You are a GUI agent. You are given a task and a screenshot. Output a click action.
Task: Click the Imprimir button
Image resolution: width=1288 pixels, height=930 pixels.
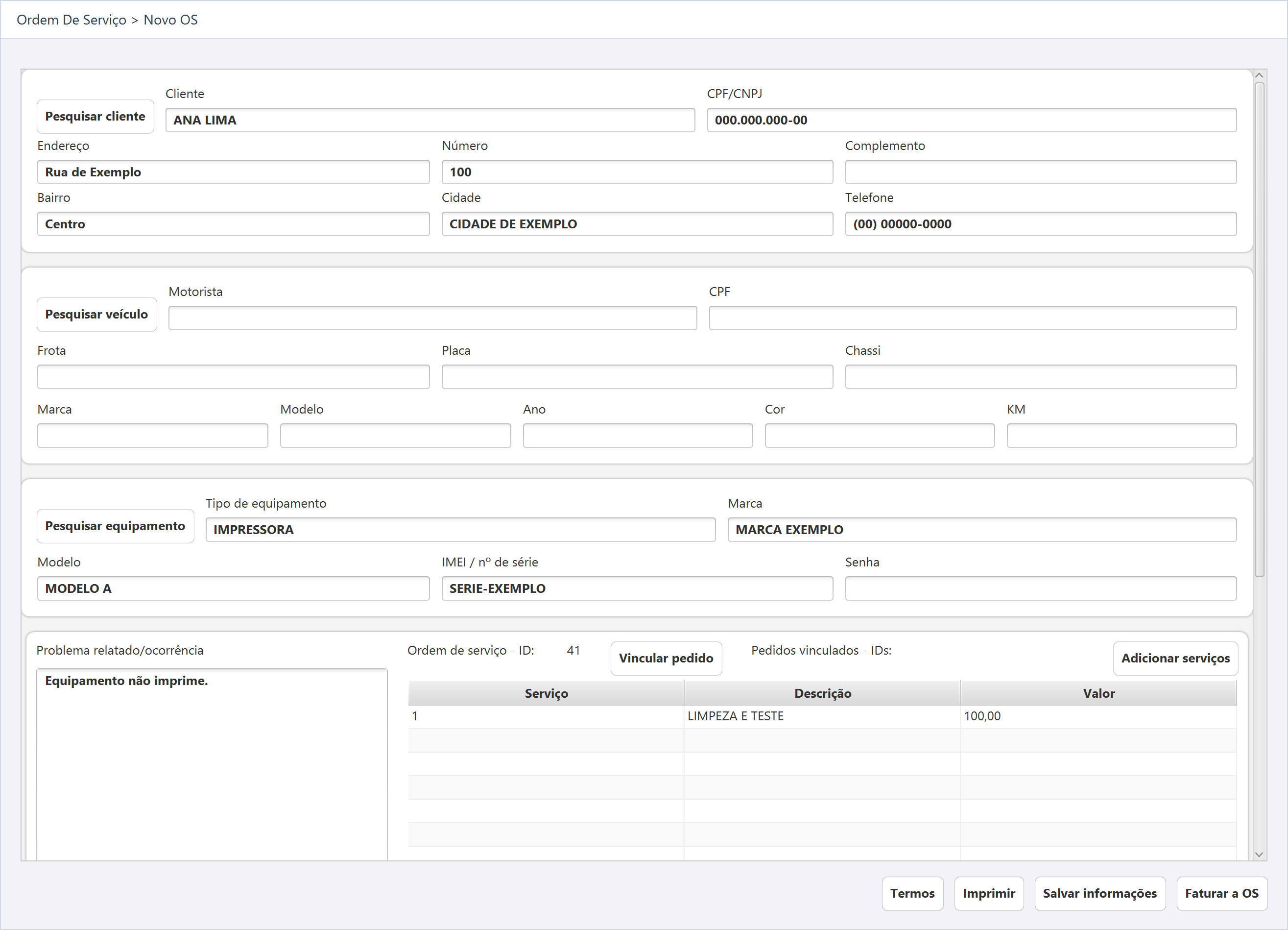point(989,893)
